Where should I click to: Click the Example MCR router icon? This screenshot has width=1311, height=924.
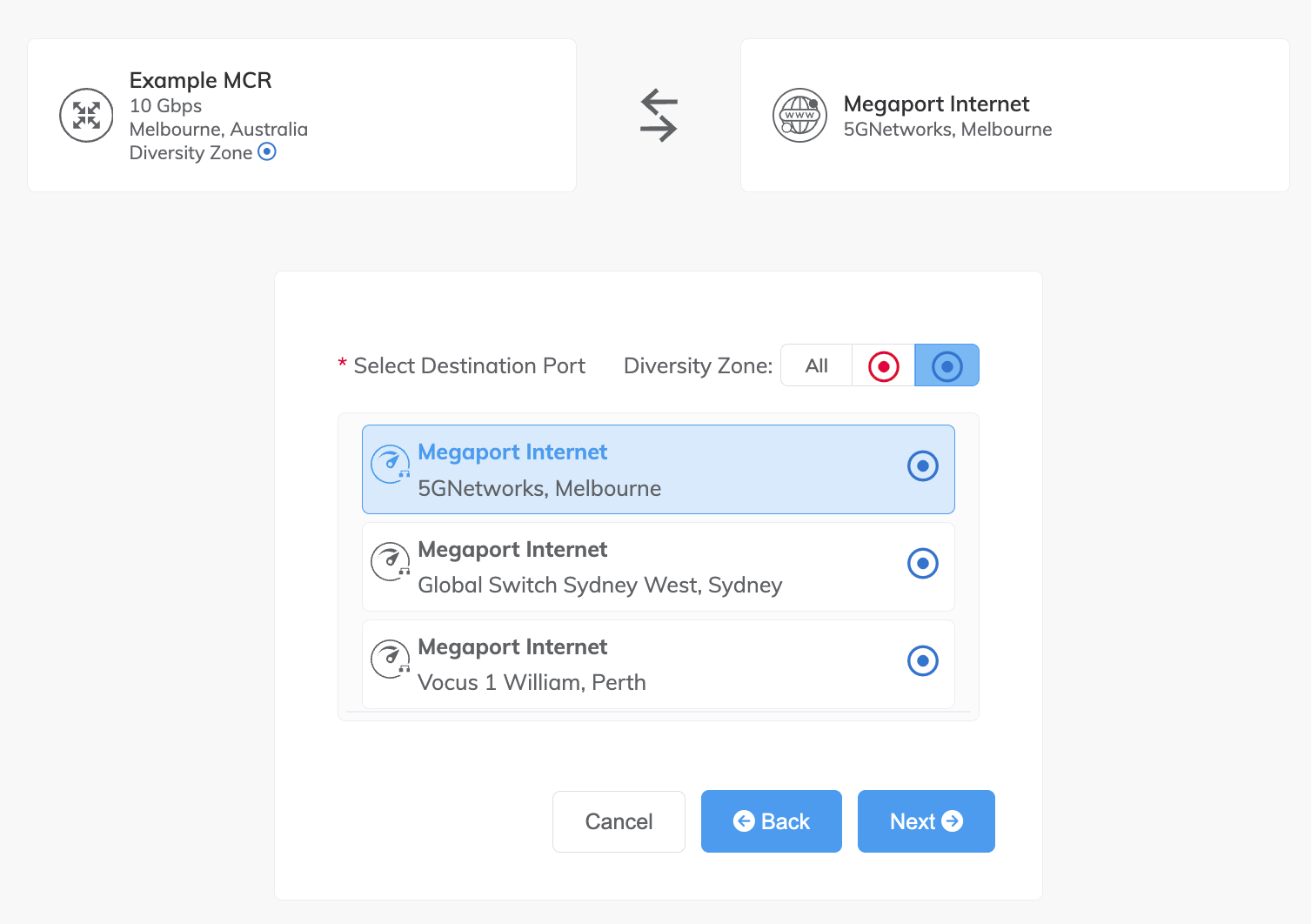coord(86,115)
